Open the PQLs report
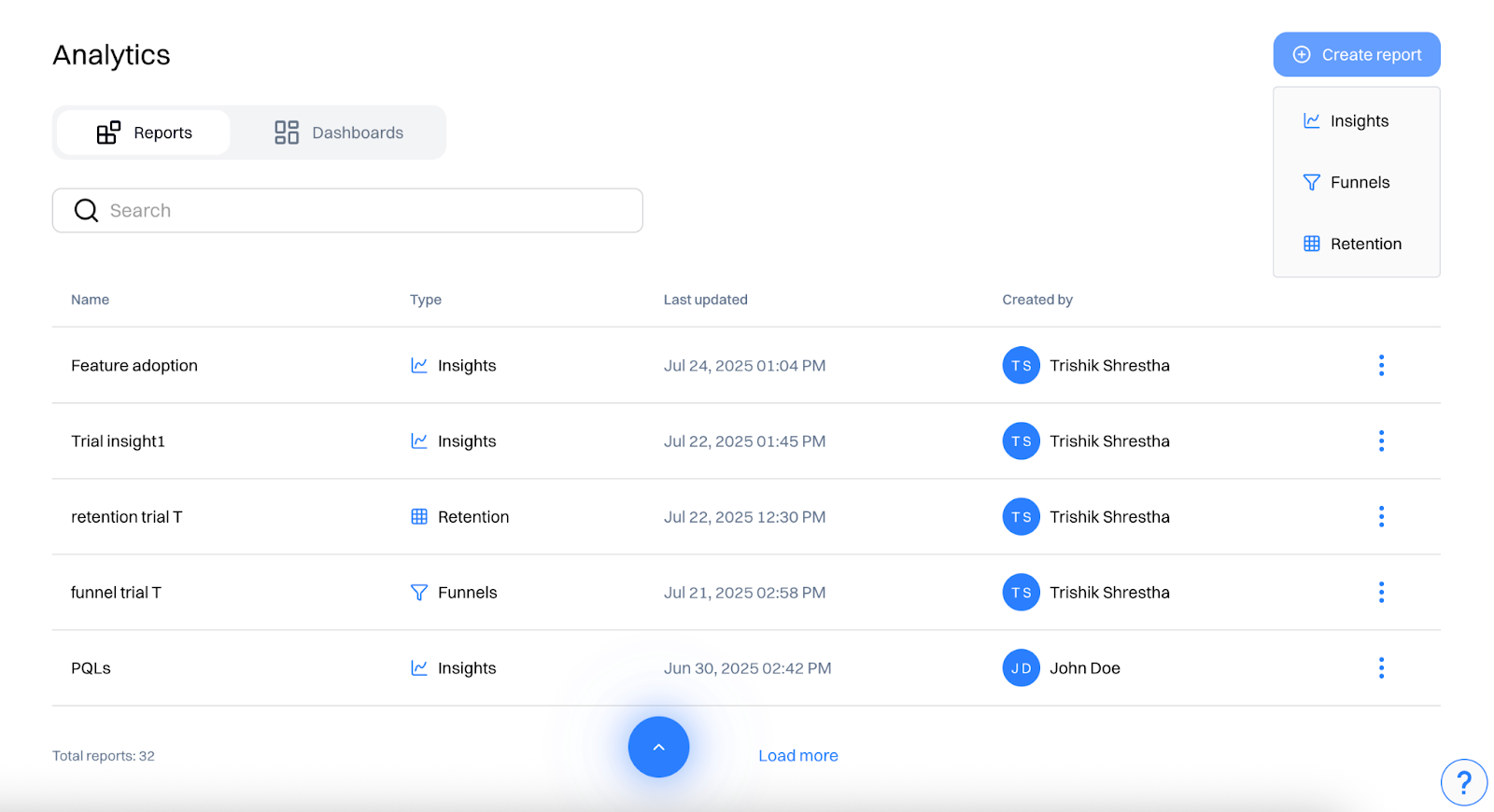Viewport: 1494px width, 812px height. [91, 668]
